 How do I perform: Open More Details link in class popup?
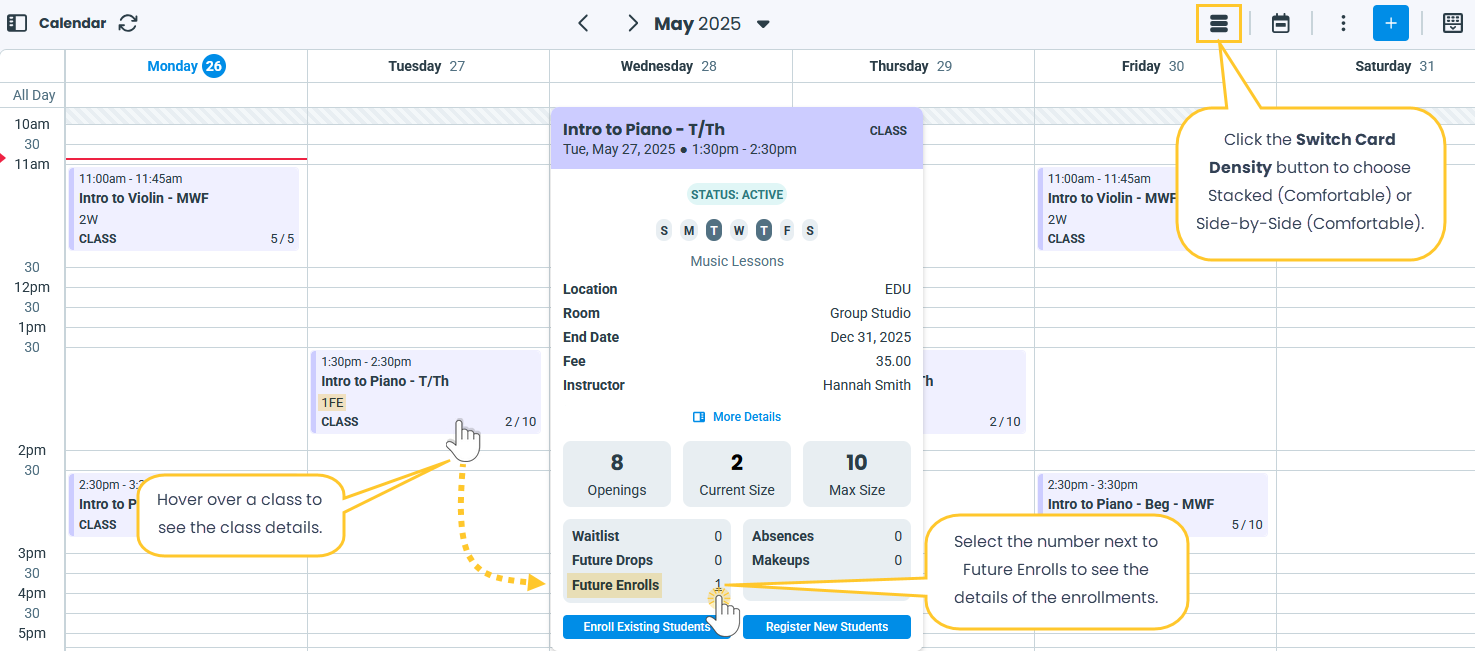tap(737, 417)
